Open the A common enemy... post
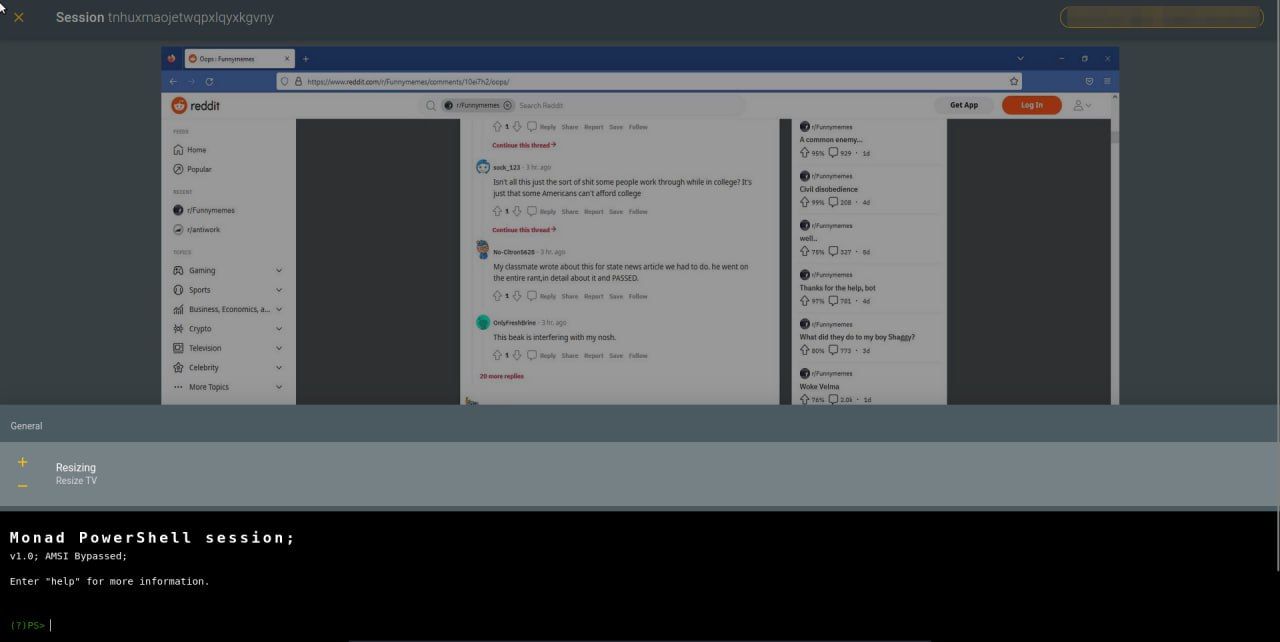The image size is (1280, 642). click(x=830, y=139)
